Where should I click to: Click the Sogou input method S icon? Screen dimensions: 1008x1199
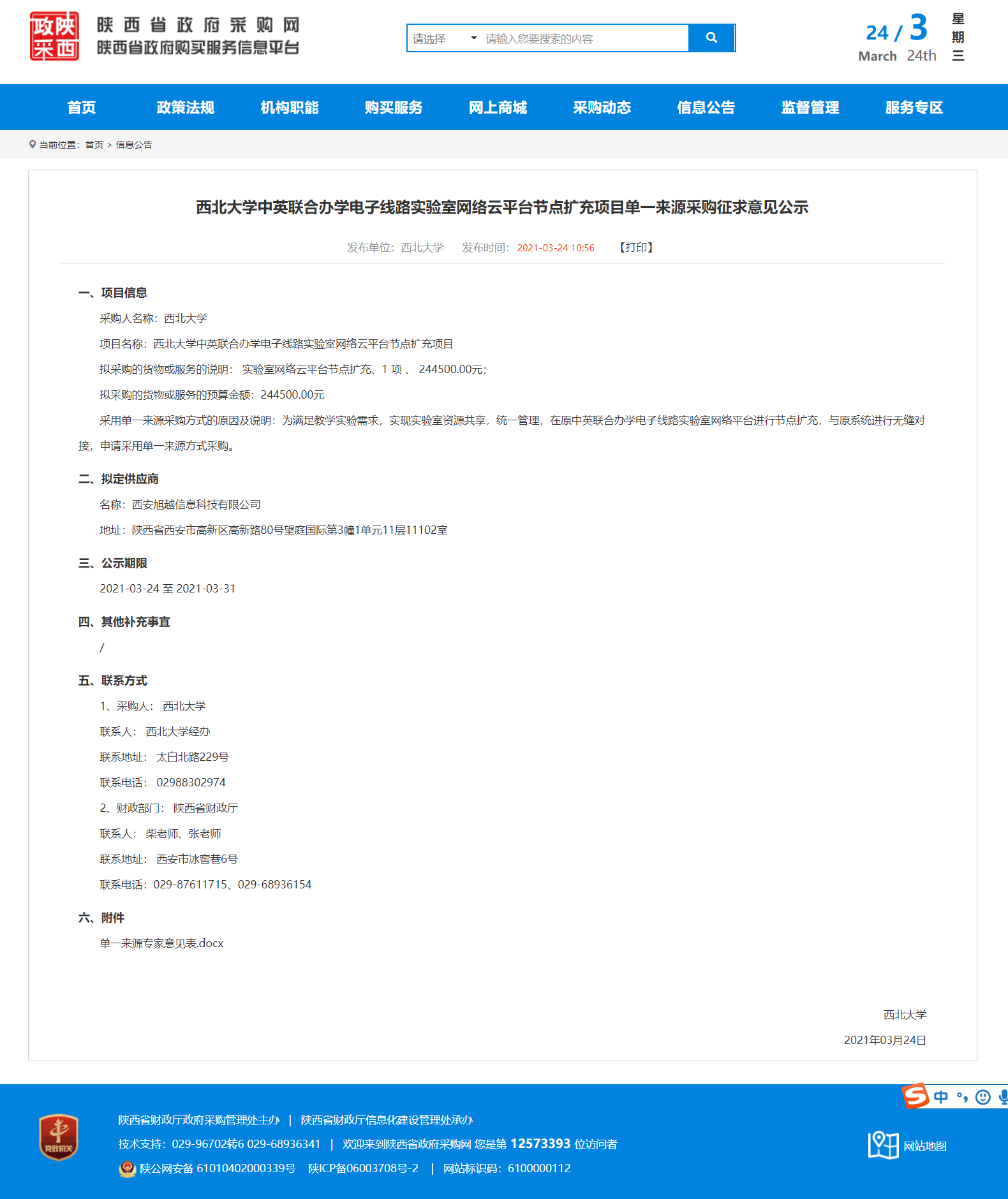[x=915, y=1096]
